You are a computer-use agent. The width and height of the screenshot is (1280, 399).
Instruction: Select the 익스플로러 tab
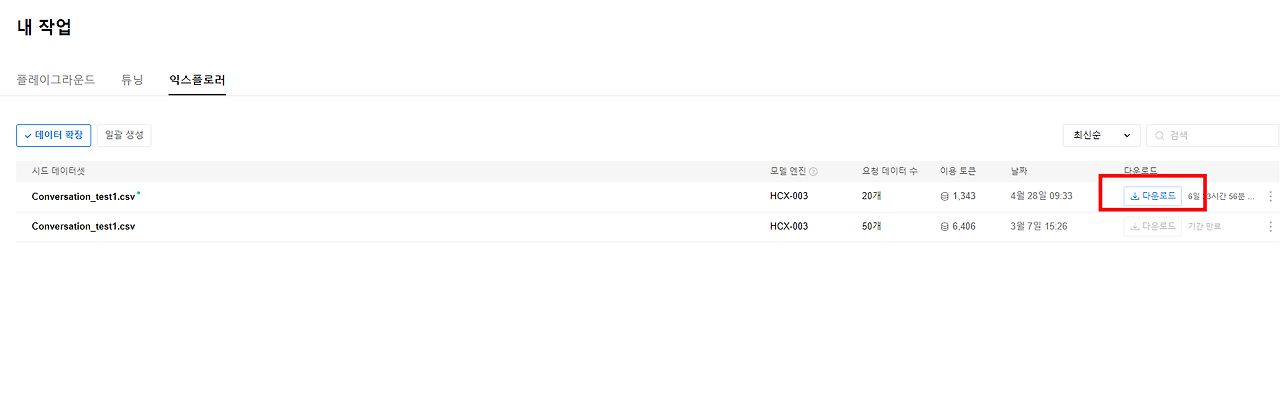tap(197, 80)
